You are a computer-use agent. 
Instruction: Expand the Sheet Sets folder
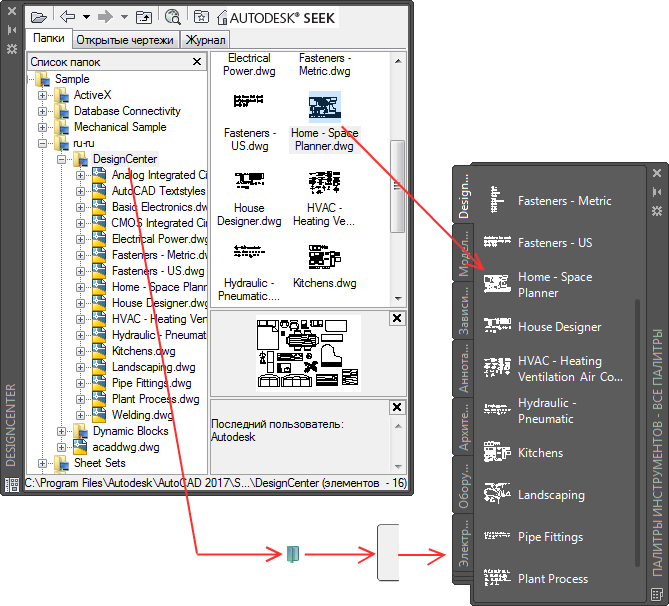coord(42,463)
